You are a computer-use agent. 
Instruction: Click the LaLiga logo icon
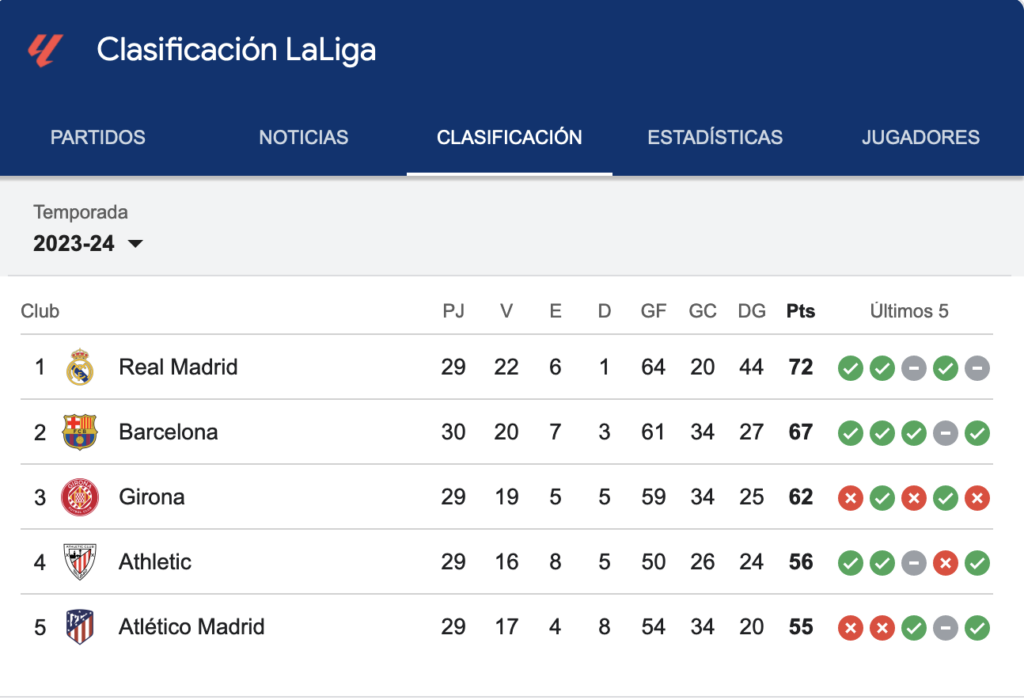pyautogui.click(x=45, y=50)
